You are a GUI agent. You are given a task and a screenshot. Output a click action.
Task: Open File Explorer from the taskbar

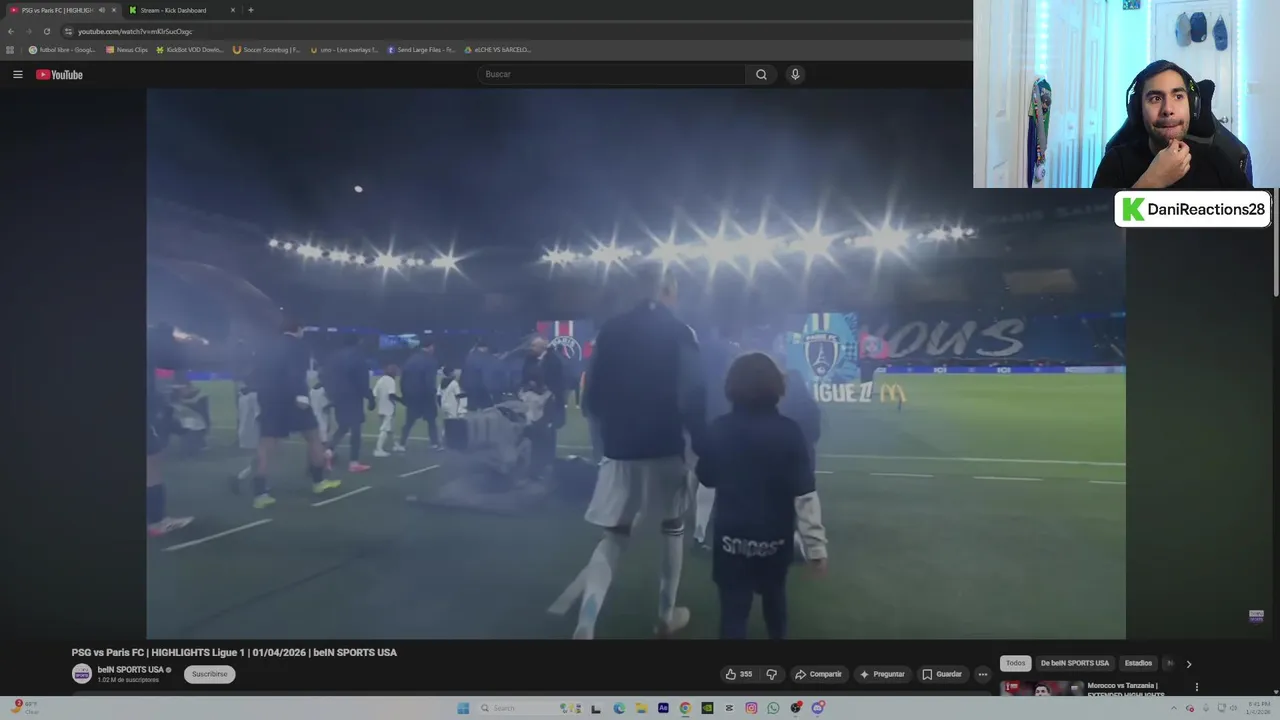coord(641,708)
